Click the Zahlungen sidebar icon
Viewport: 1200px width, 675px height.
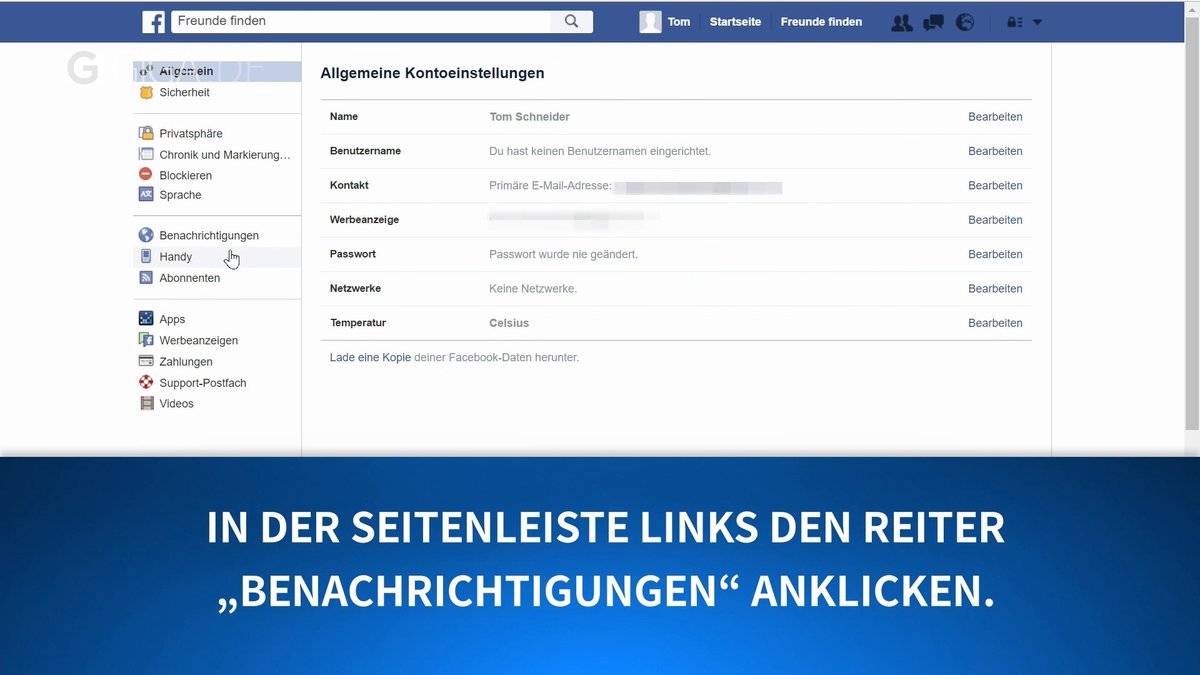pos(147,361)
